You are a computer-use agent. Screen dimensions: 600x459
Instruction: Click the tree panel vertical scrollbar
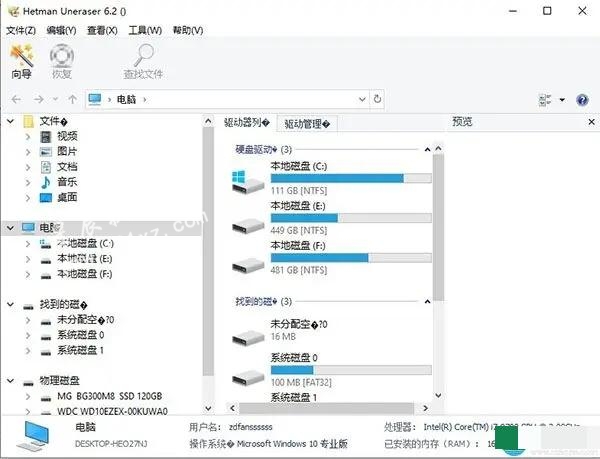click(208, 252)
